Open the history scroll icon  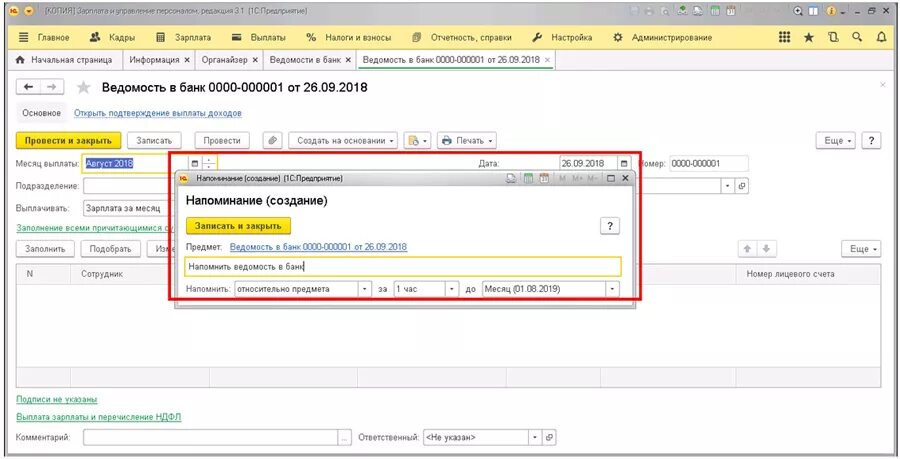(833, 37)
